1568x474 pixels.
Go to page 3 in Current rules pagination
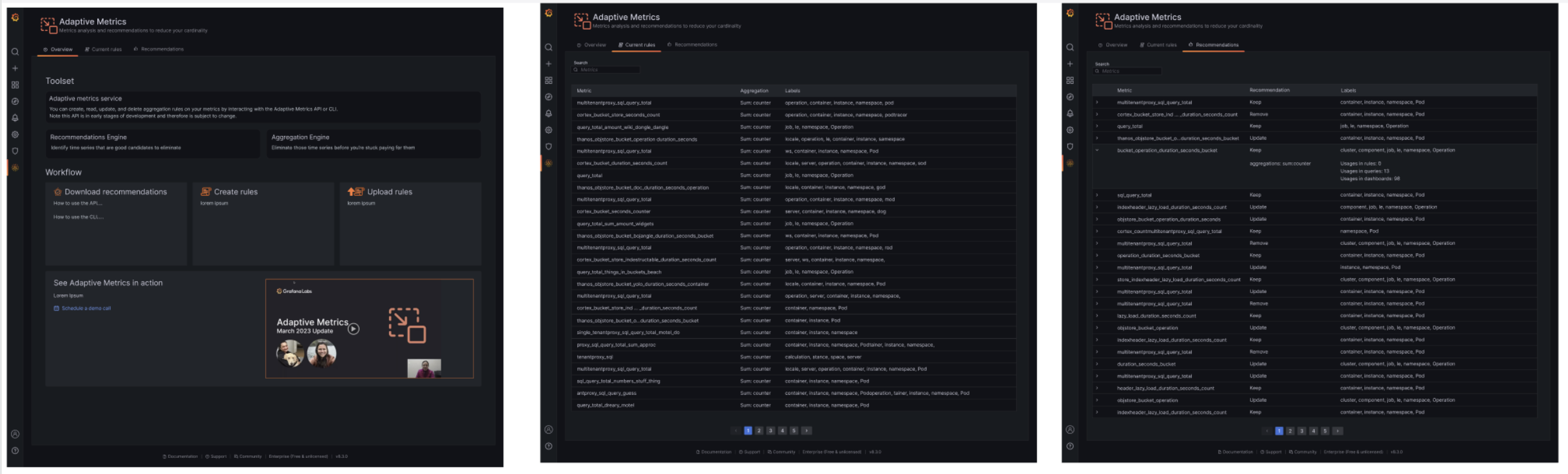770,431
